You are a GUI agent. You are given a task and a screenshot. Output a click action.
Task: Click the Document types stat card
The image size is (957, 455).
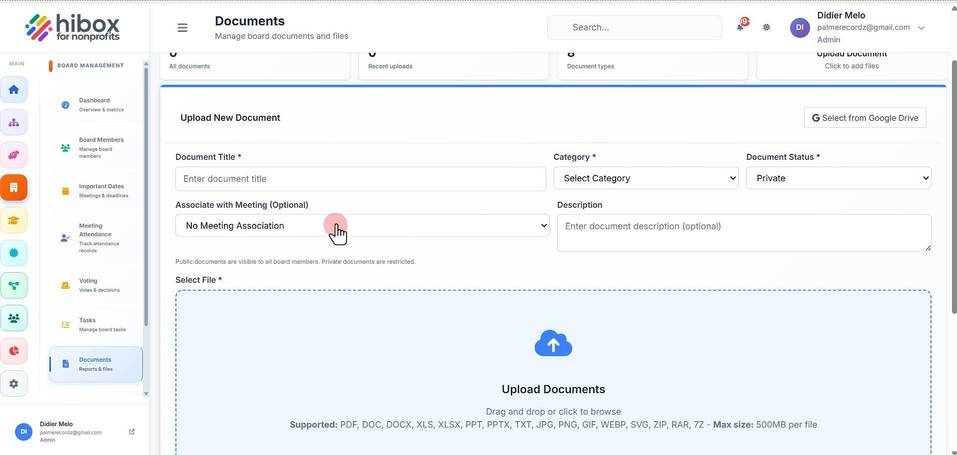[x=652, y=64]
